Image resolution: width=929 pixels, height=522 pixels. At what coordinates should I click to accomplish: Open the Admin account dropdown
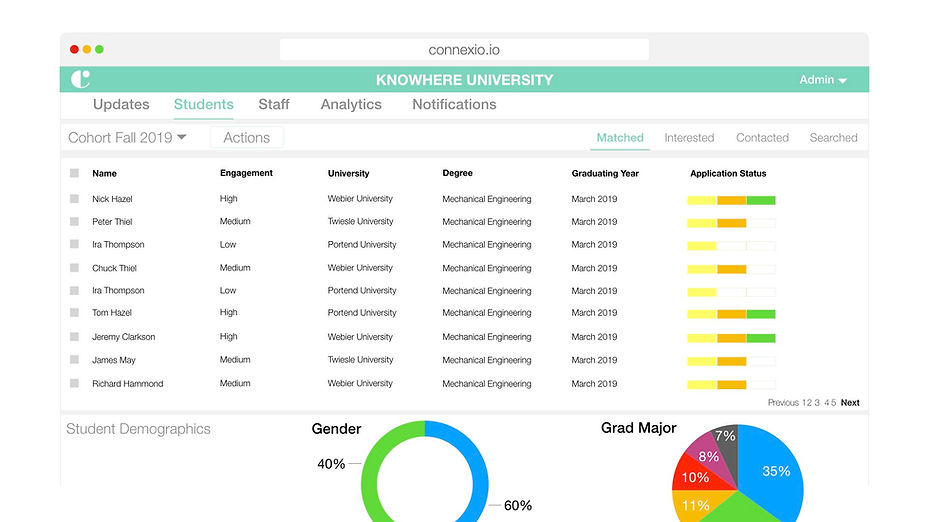point(823,79)
